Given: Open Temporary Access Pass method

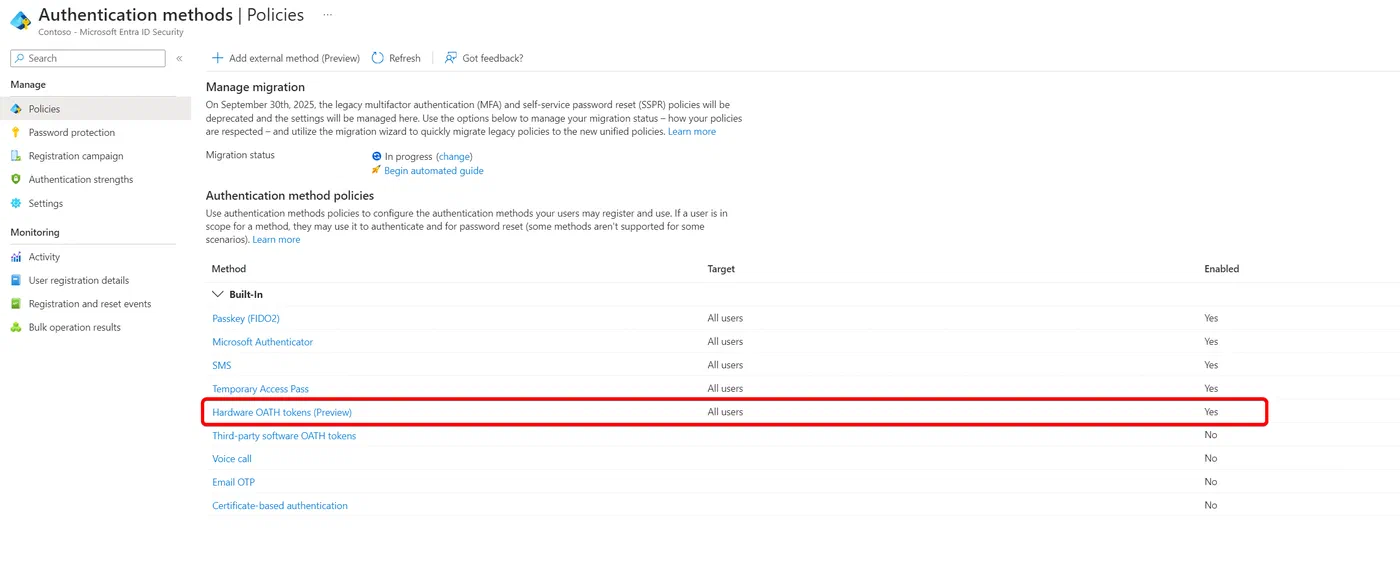Looking at the screenshot, I should (260, 389).
